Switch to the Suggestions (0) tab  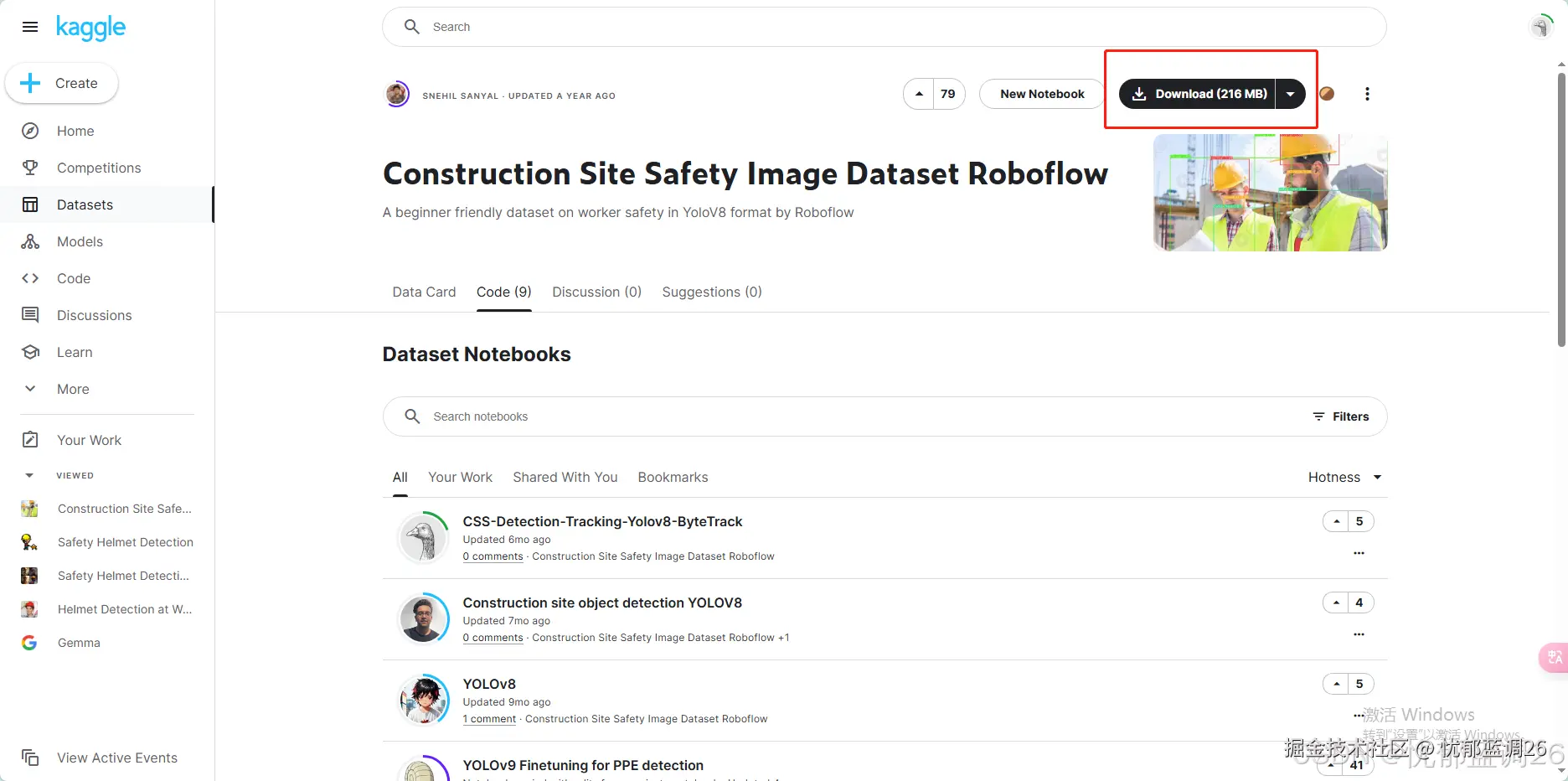(712, 292)
